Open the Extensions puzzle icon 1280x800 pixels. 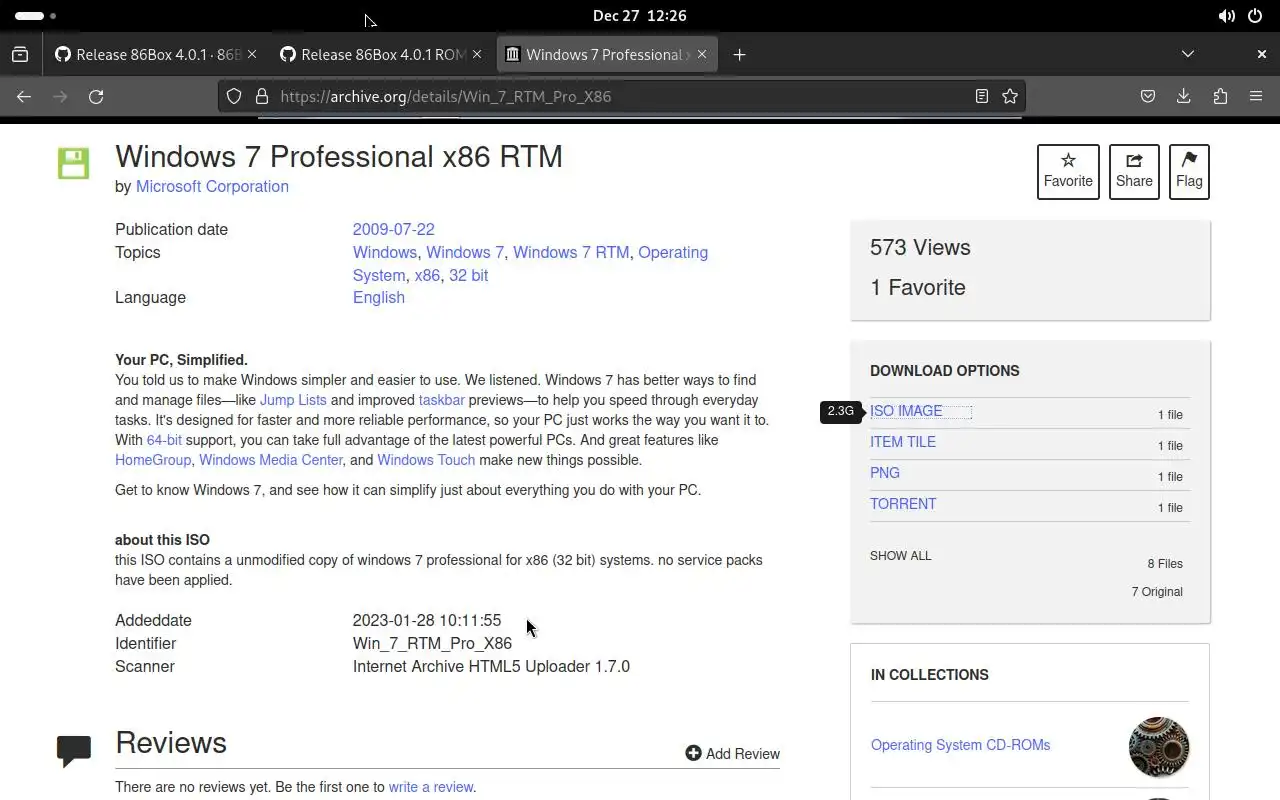pos(1220,97)
